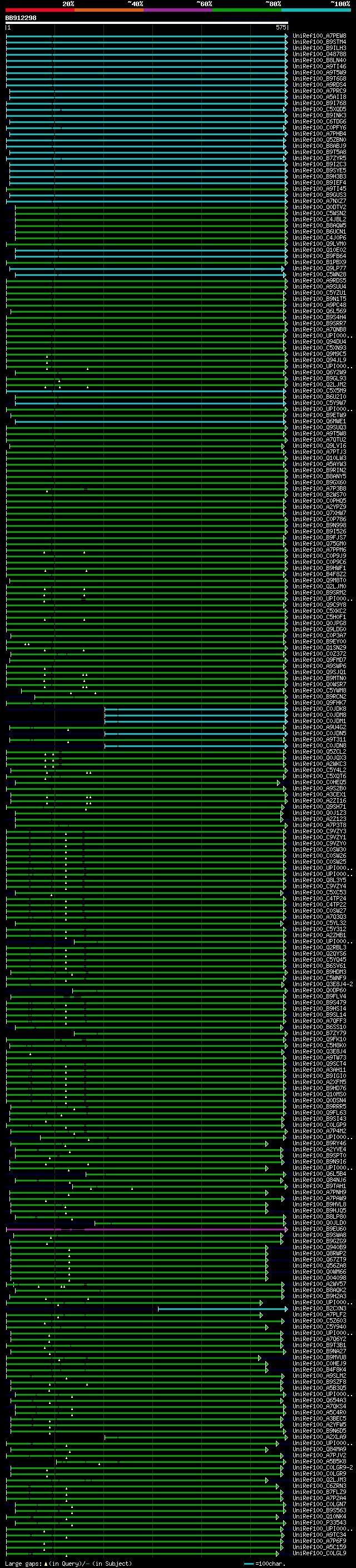Select hit UniRef100_B9ILH3
The image size is (356, 1568).
click(319, 48)
